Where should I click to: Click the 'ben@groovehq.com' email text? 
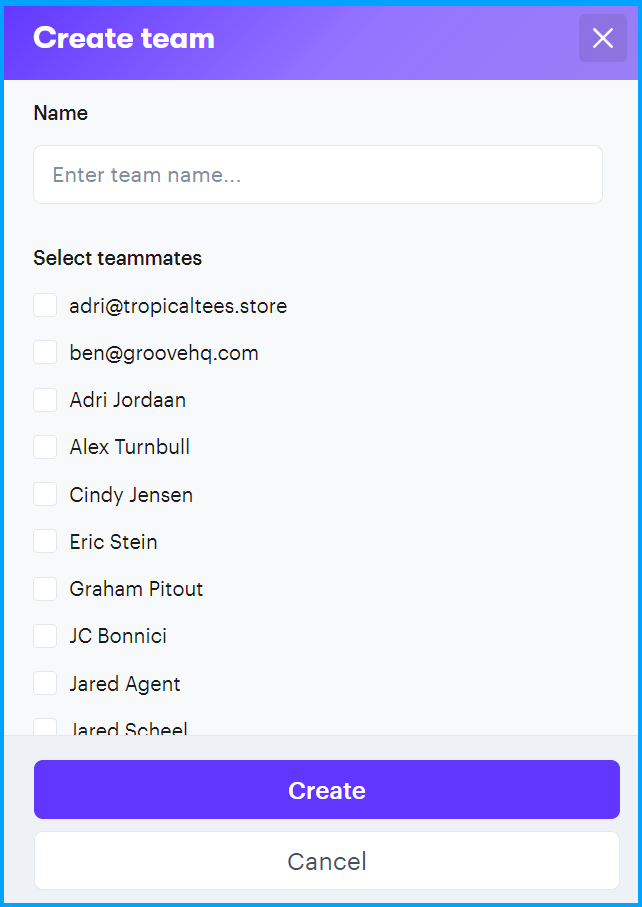point(164,353)
